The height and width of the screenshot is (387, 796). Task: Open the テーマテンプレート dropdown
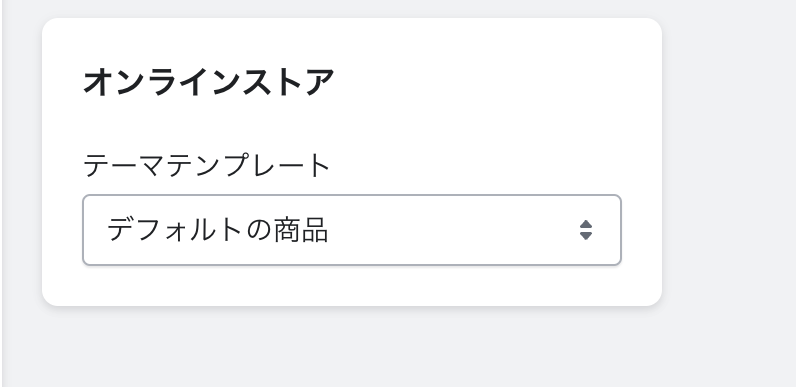[352, 230]
